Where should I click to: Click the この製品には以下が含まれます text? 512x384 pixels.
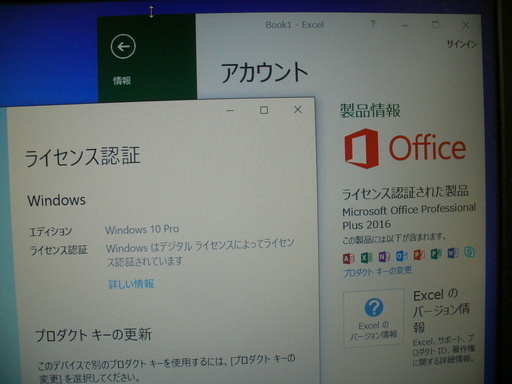click(x=394, y=238)
